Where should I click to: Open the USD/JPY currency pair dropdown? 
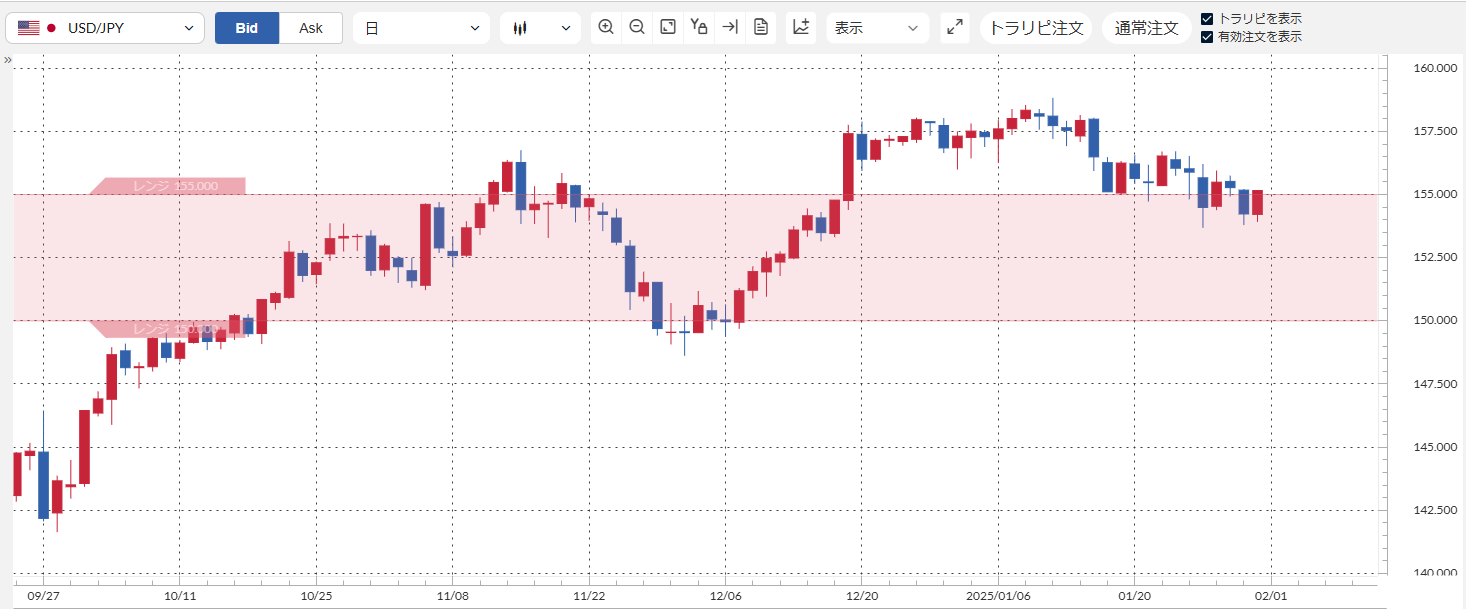(105, 28)
